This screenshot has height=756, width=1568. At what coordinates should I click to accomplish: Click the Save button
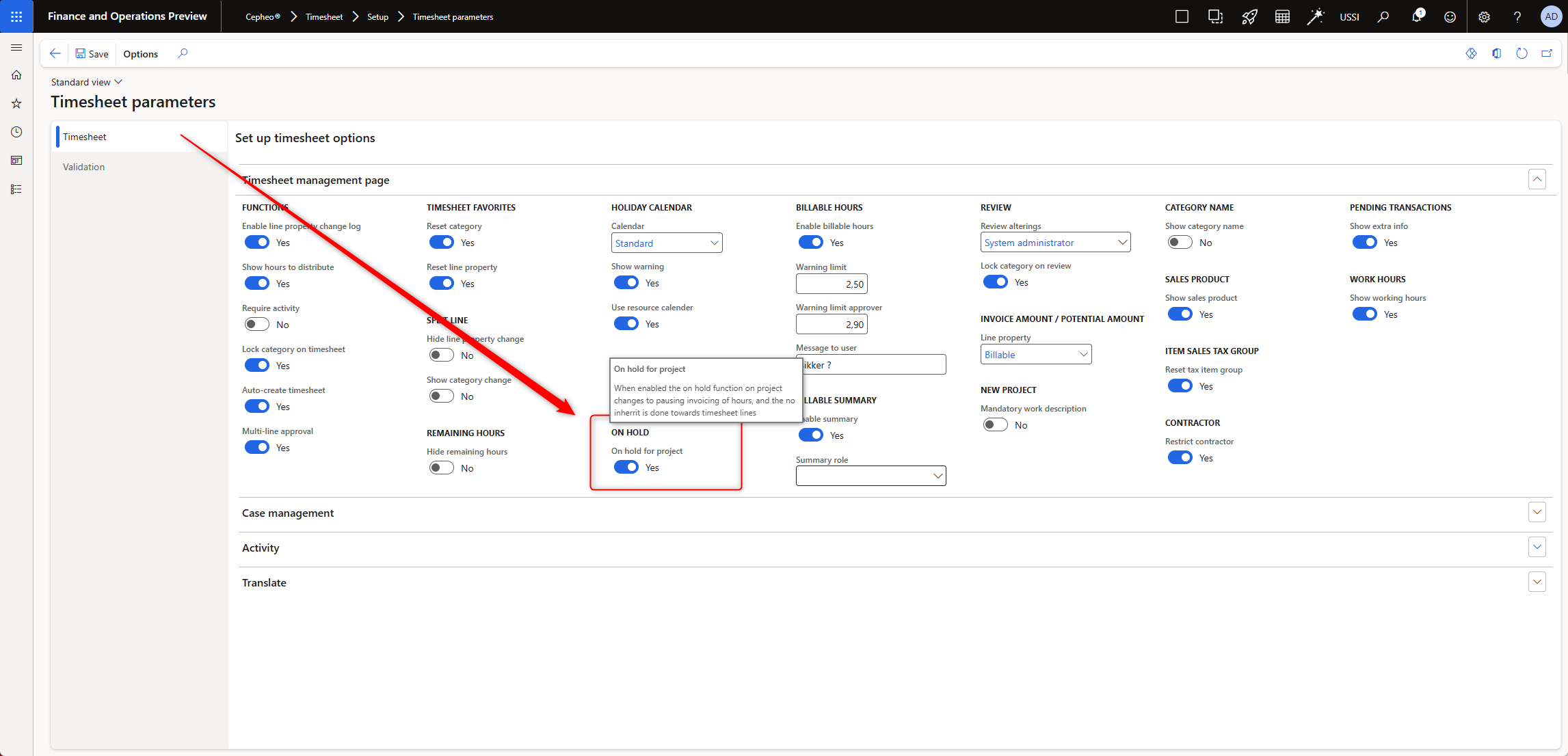[92, 54]
